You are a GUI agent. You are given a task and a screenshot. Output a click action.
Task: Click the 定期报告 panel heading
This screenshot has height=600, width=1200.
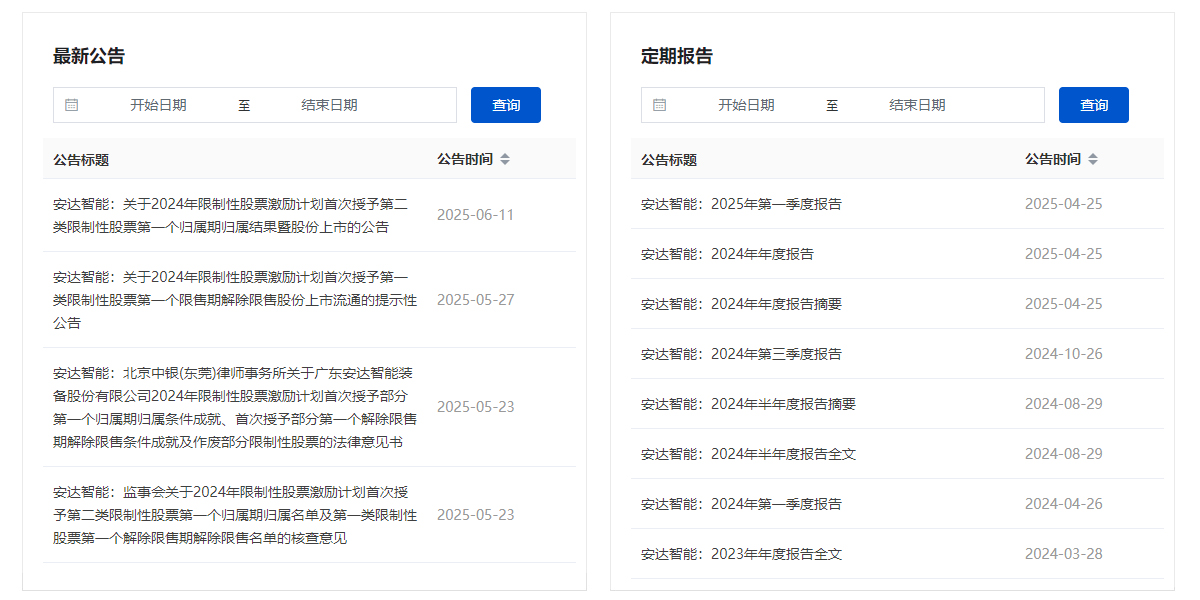click(677, 56)
